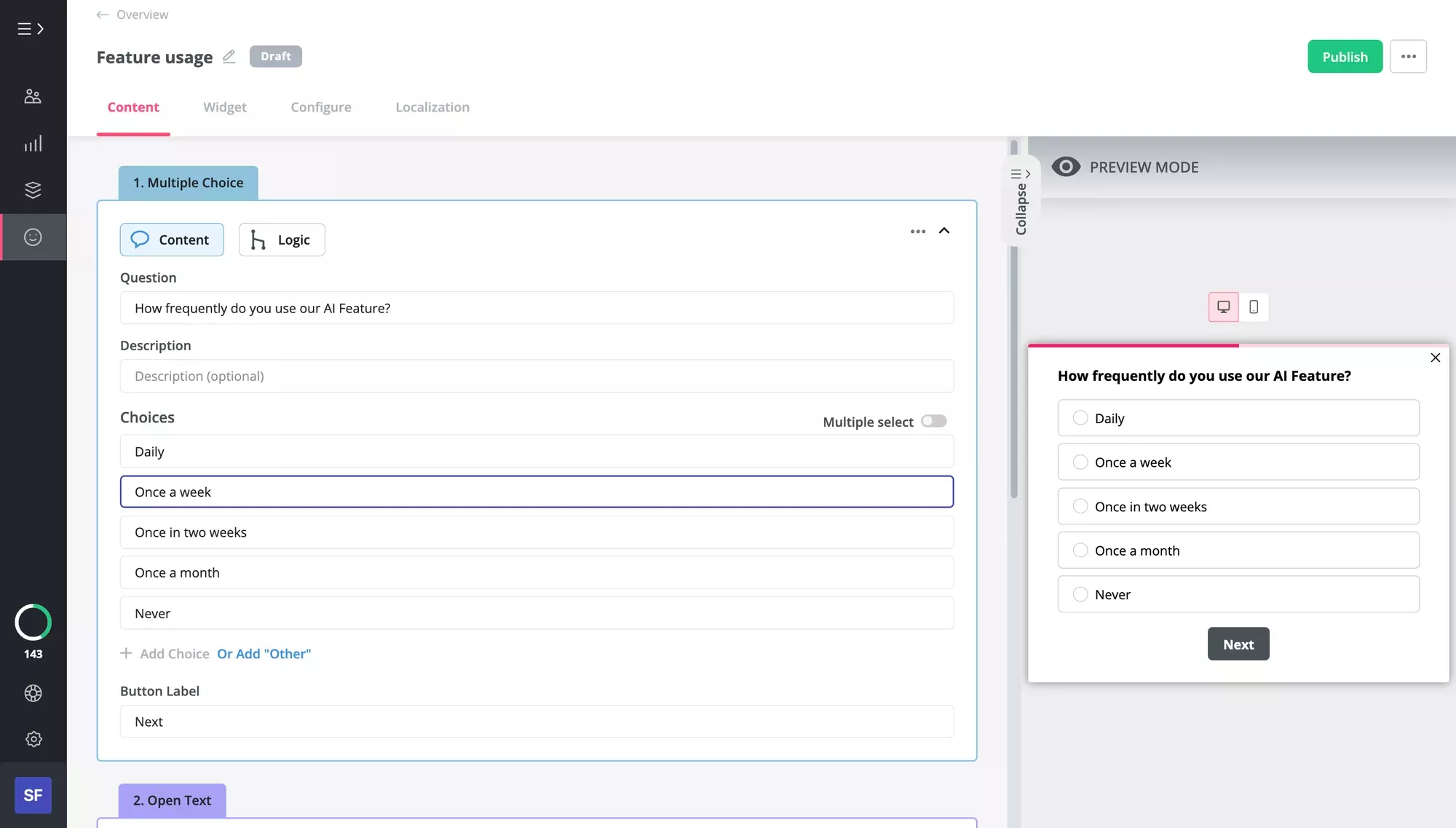Click the Description optional input field
1456x828 pixels.
click(x=537, y=376)
